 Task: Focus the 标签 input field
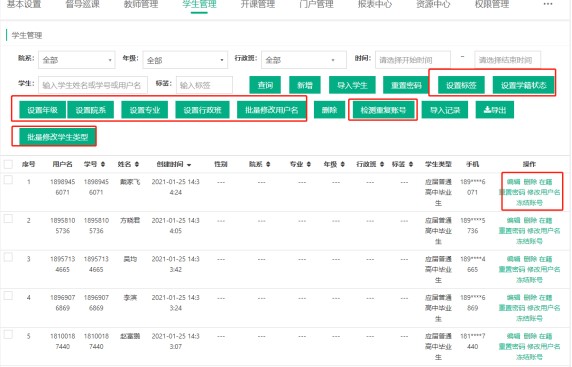pos(204,85)
